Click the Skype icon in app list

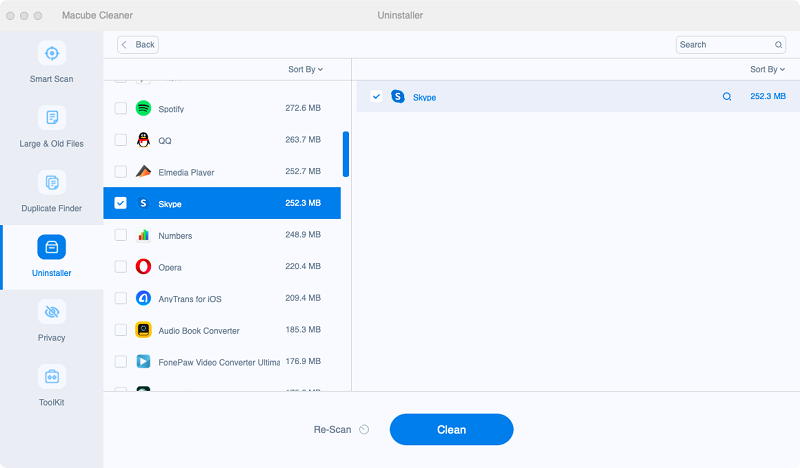click(143, 203)
